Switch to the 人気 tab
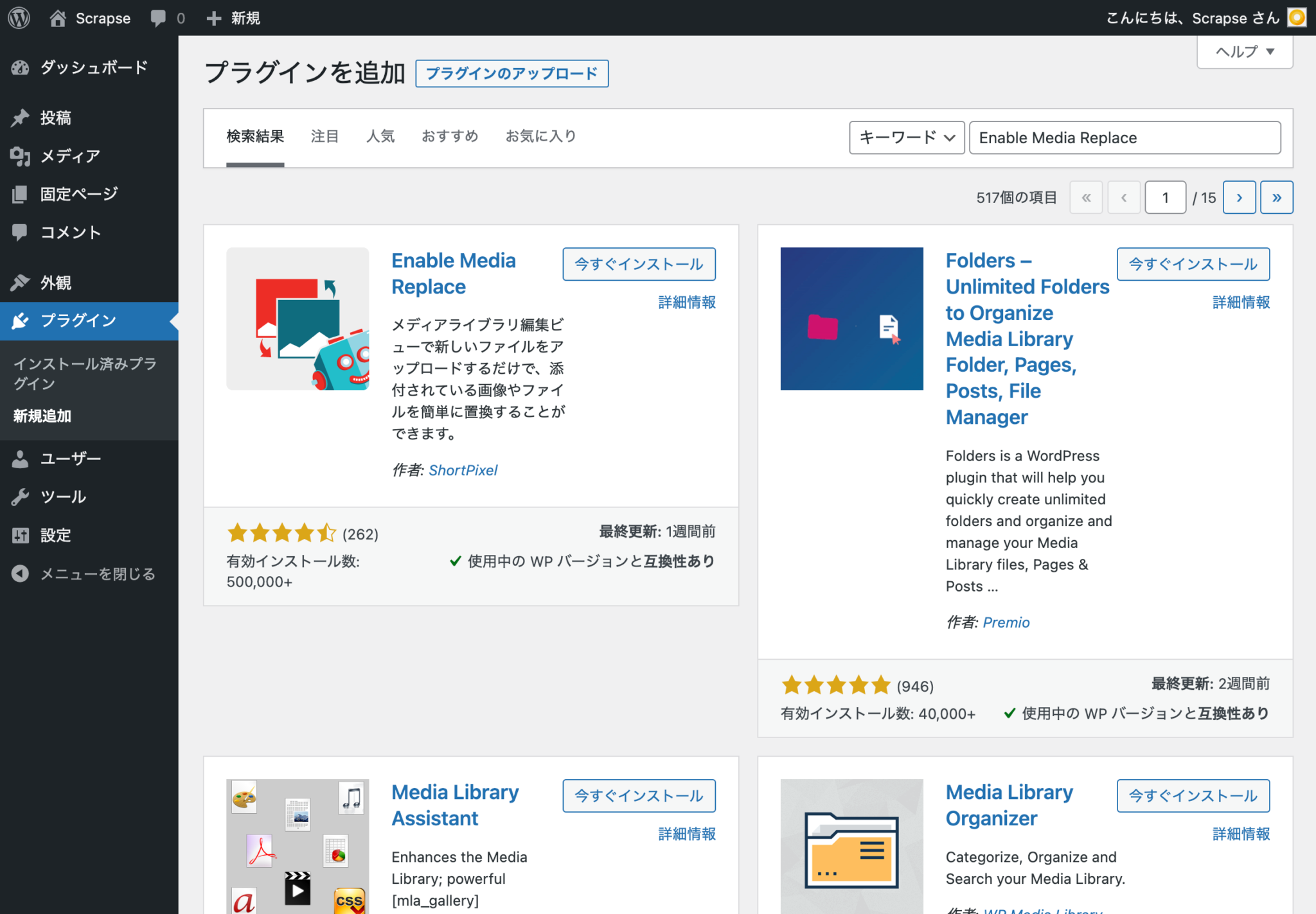The height and width of the screenshot is (914, 1316). point(380,136)
